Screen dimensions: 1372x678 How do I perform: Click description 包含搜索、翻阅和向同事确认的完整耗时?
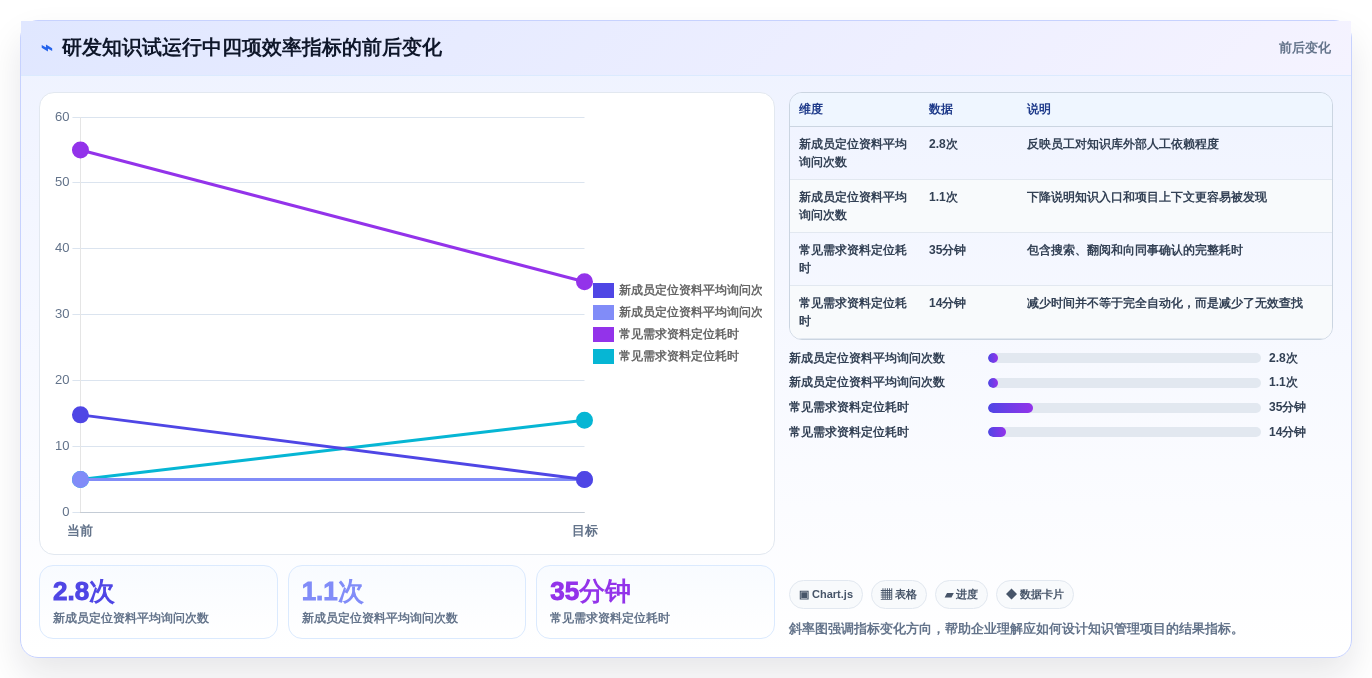(x=1135, y=250)
